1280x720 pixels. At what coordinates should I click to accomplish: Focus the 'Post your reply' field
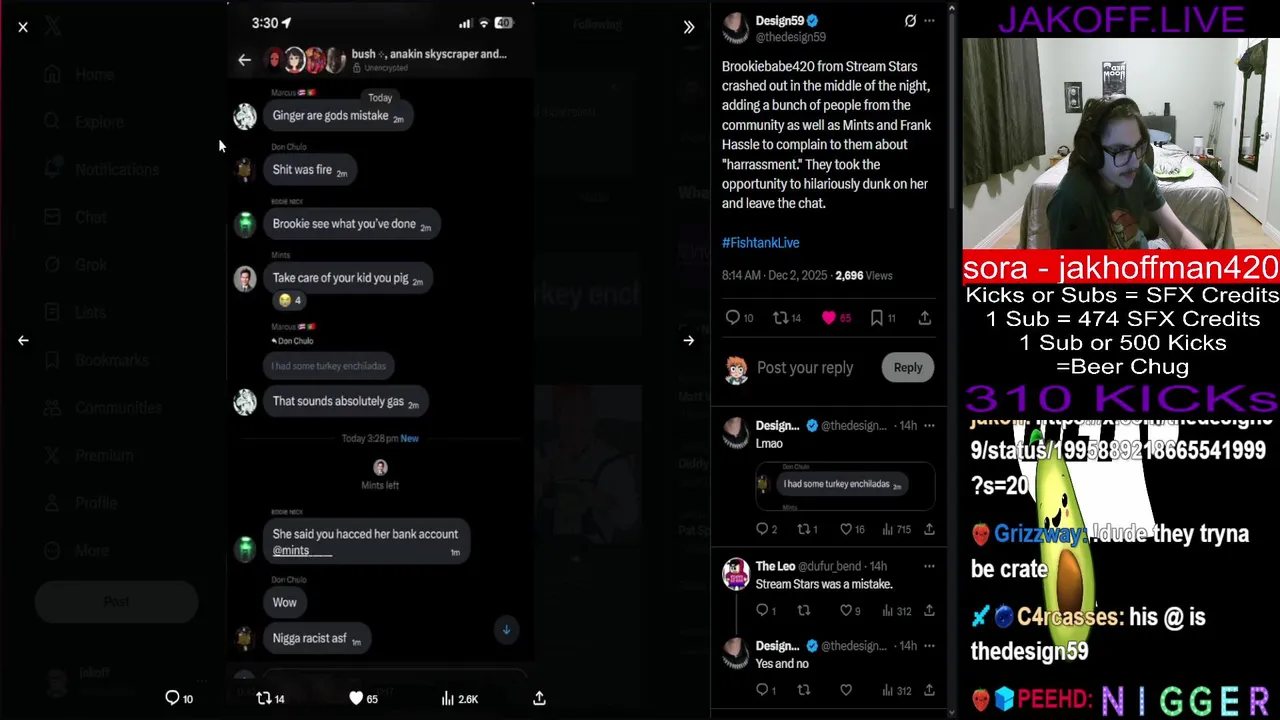805,367
